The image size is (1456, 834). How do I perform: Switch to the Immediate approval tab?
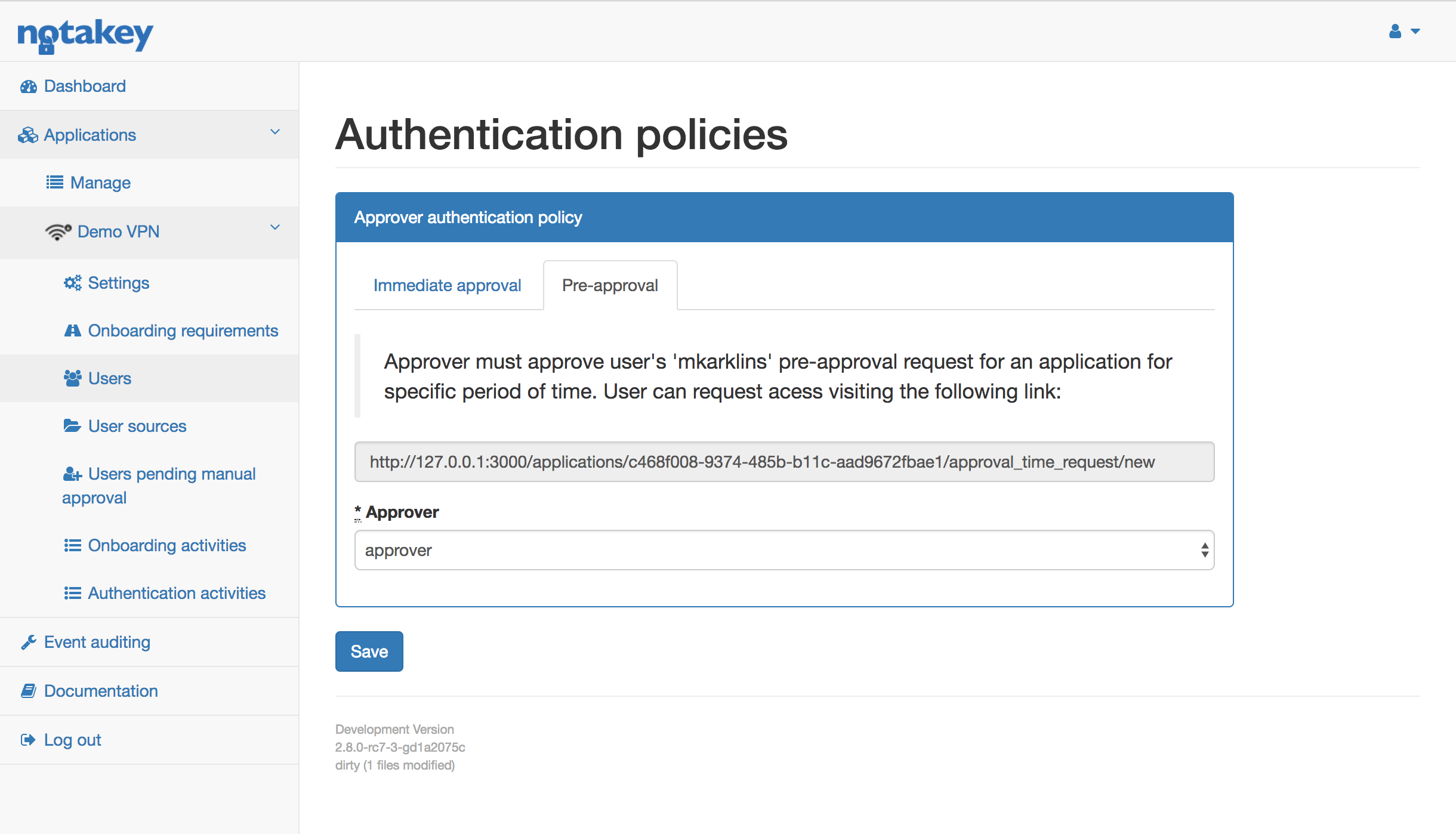pos(447,285)
